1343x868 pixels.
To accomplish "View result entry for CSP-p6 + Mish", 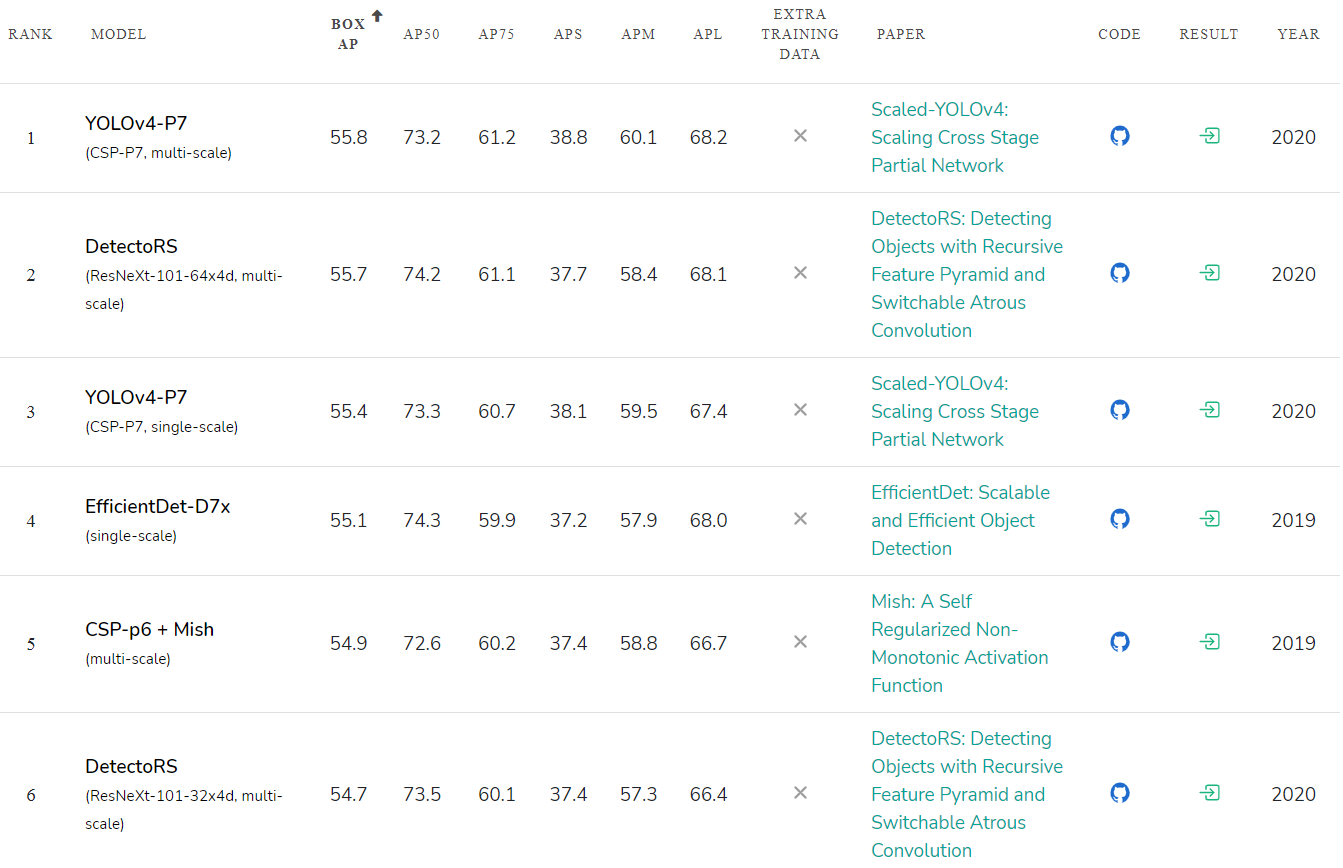I will tap(1209, 642).
